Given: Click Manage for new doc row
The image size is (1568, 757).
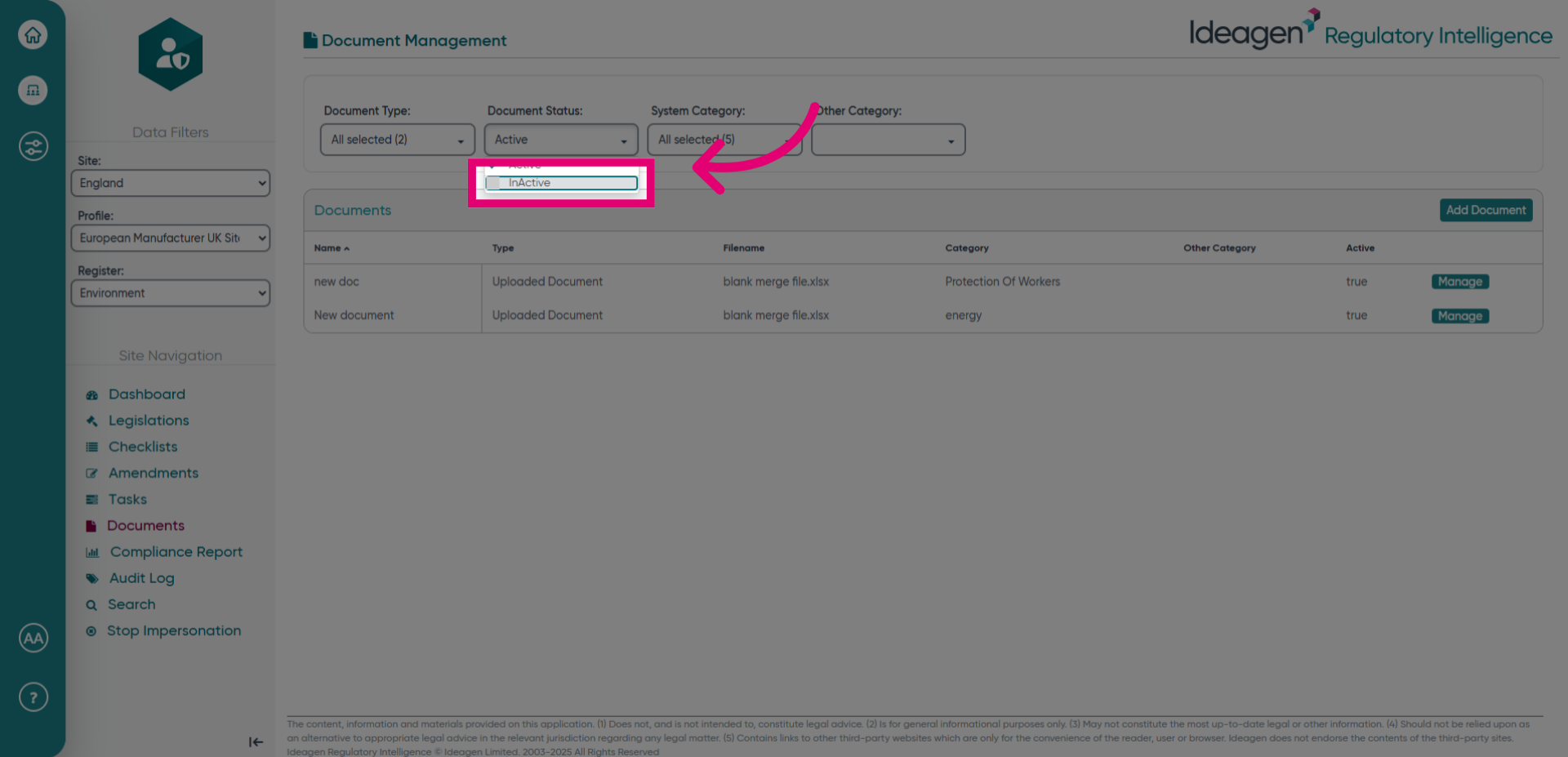Looking at the screenshot, I should [1459, 282].
